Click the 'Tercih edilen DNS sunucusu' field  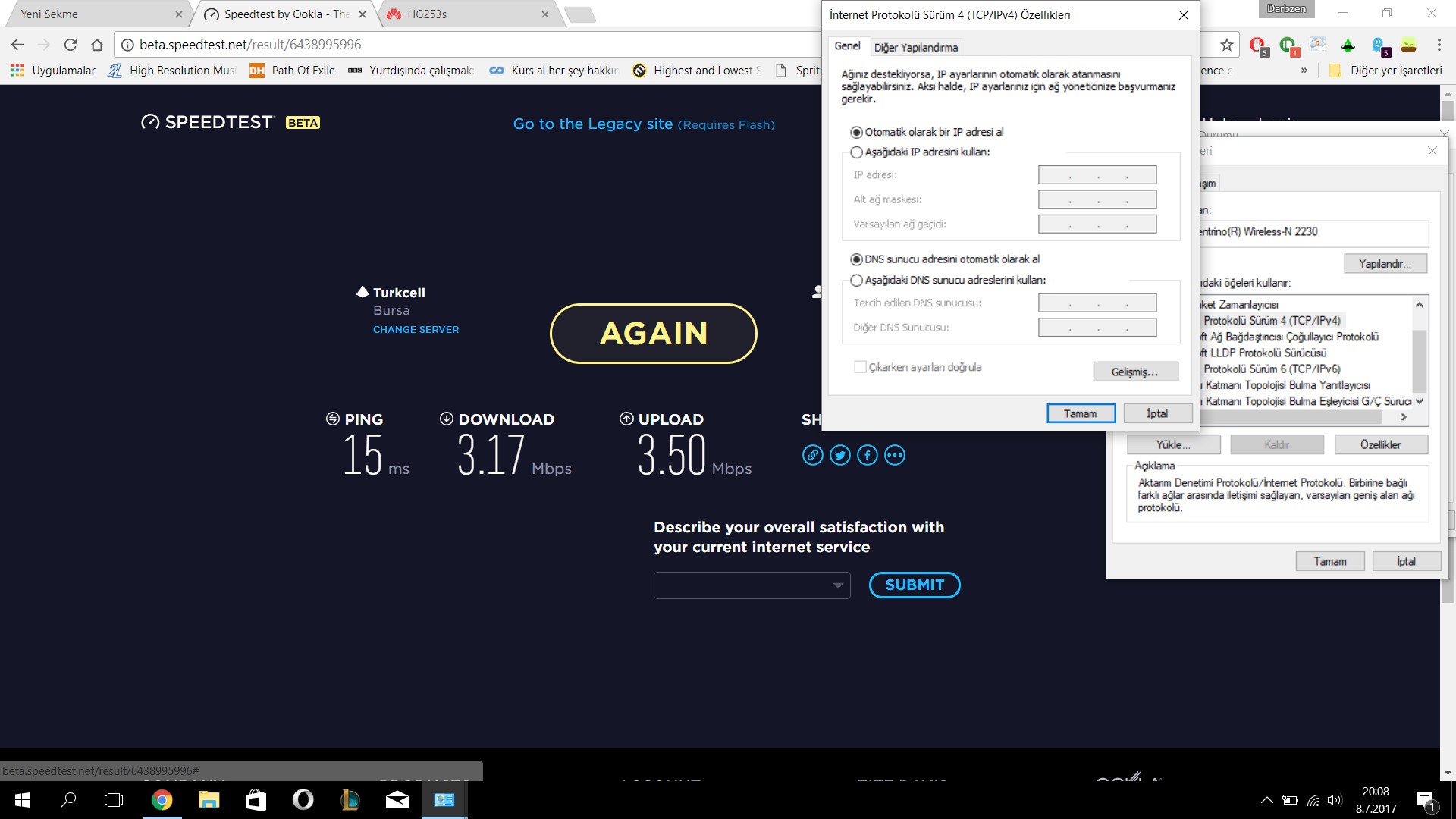click(1097, 303)
